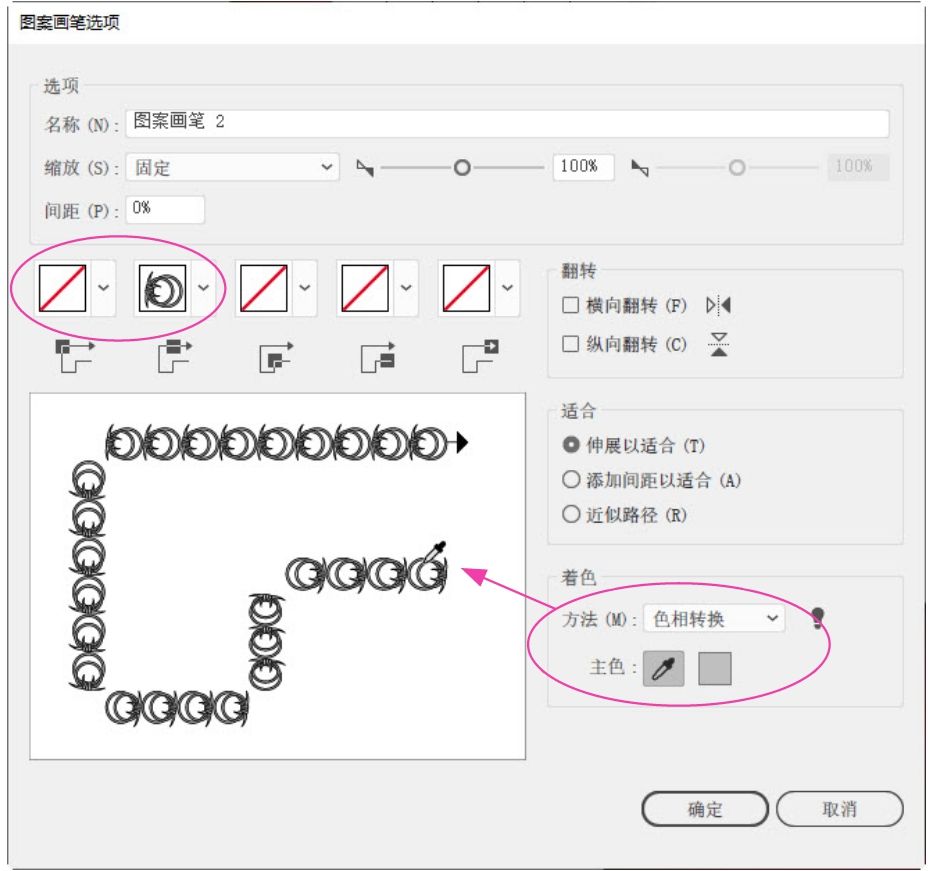Click the outer corner tile thumbnail
The height and width of the screenshot is (871, 931).
pos(62,288)
